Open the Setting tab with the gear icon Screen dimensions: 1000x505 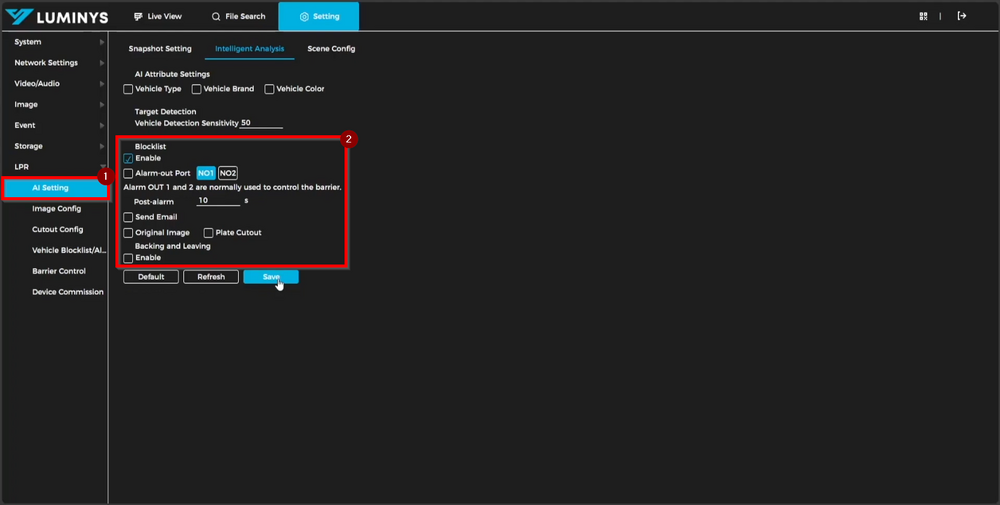pyautogui.click(x=304, y=17)
